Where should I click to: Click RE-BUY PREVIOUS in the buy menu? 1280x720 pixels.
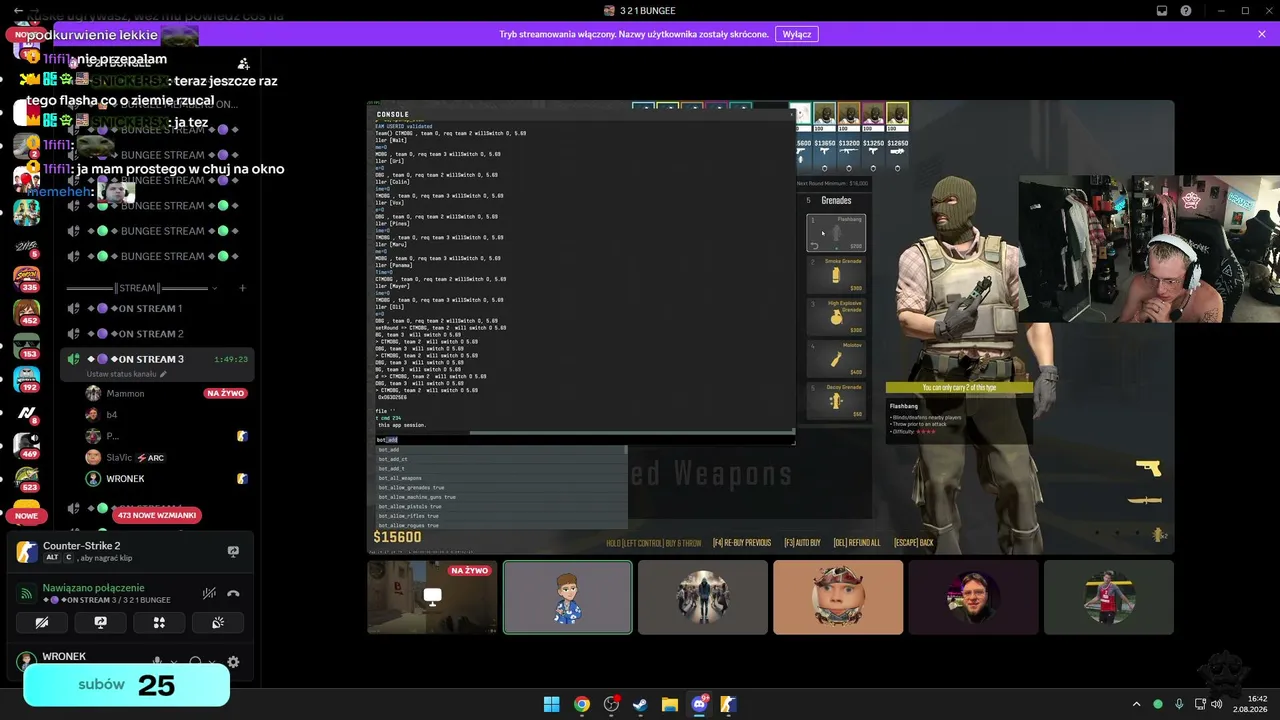pos(741,543)
